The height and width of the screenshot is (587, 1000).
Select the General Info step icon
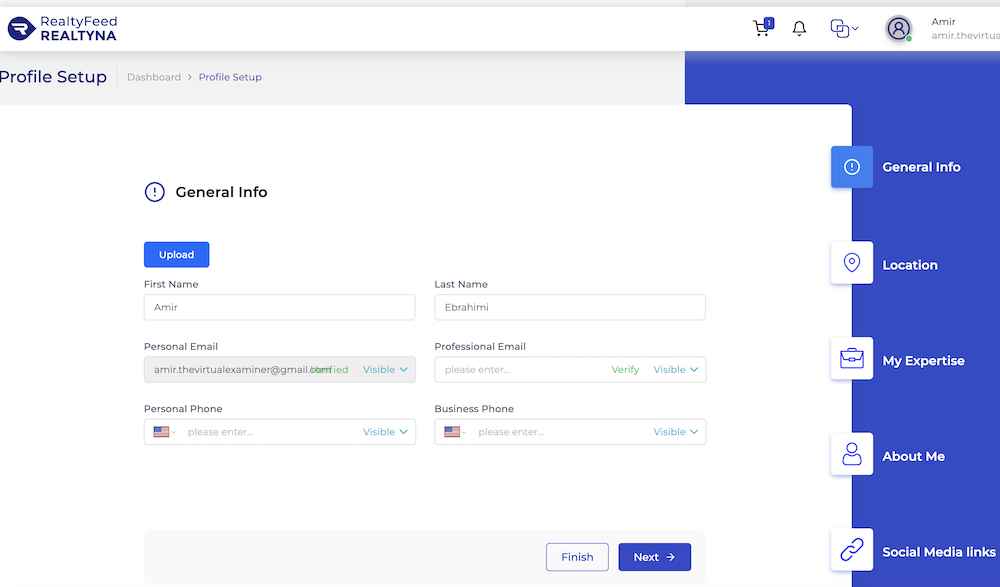(x=851, y=167)
